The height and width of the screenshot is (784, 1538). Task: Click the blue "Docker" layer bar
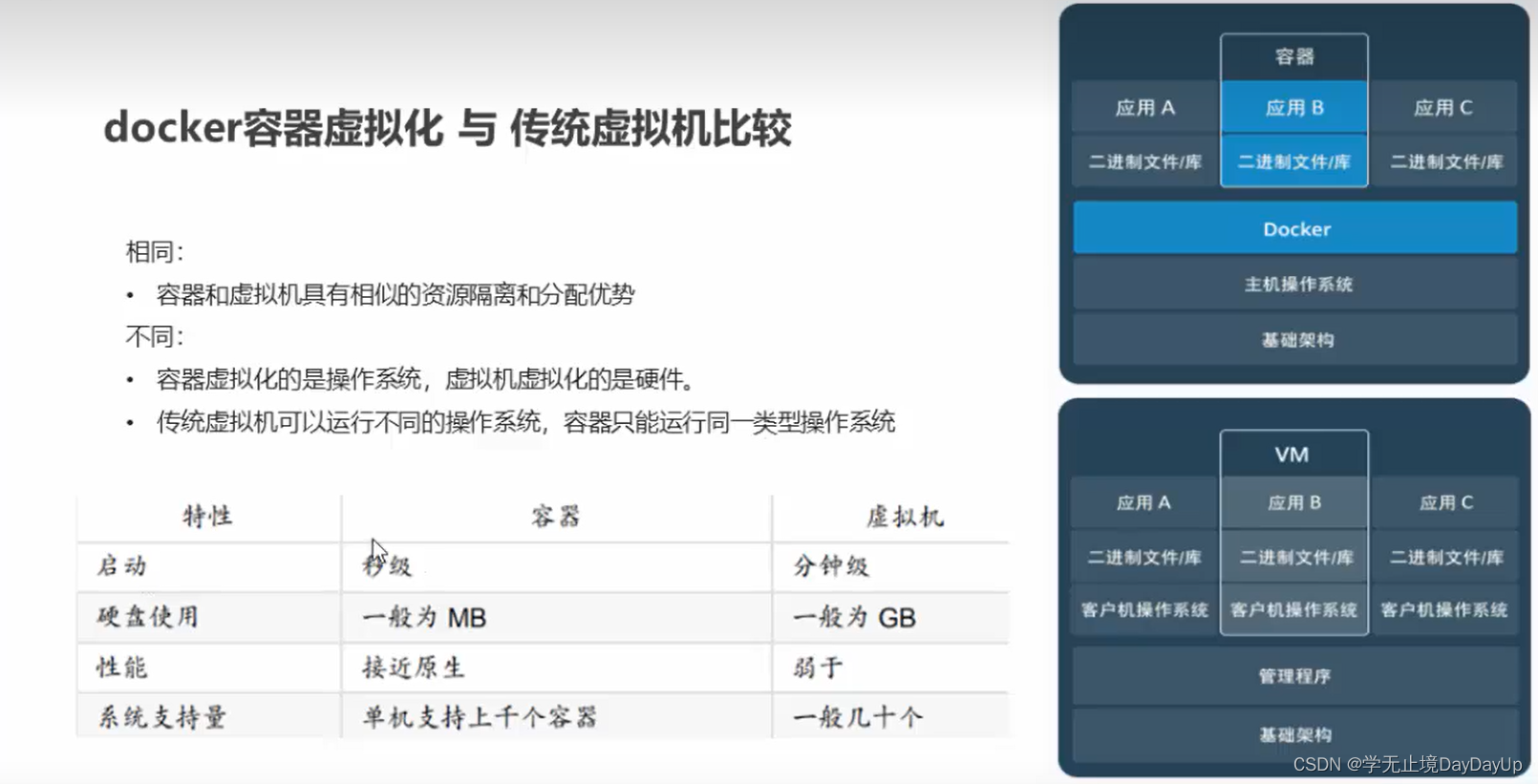[x=1295, y=228]
